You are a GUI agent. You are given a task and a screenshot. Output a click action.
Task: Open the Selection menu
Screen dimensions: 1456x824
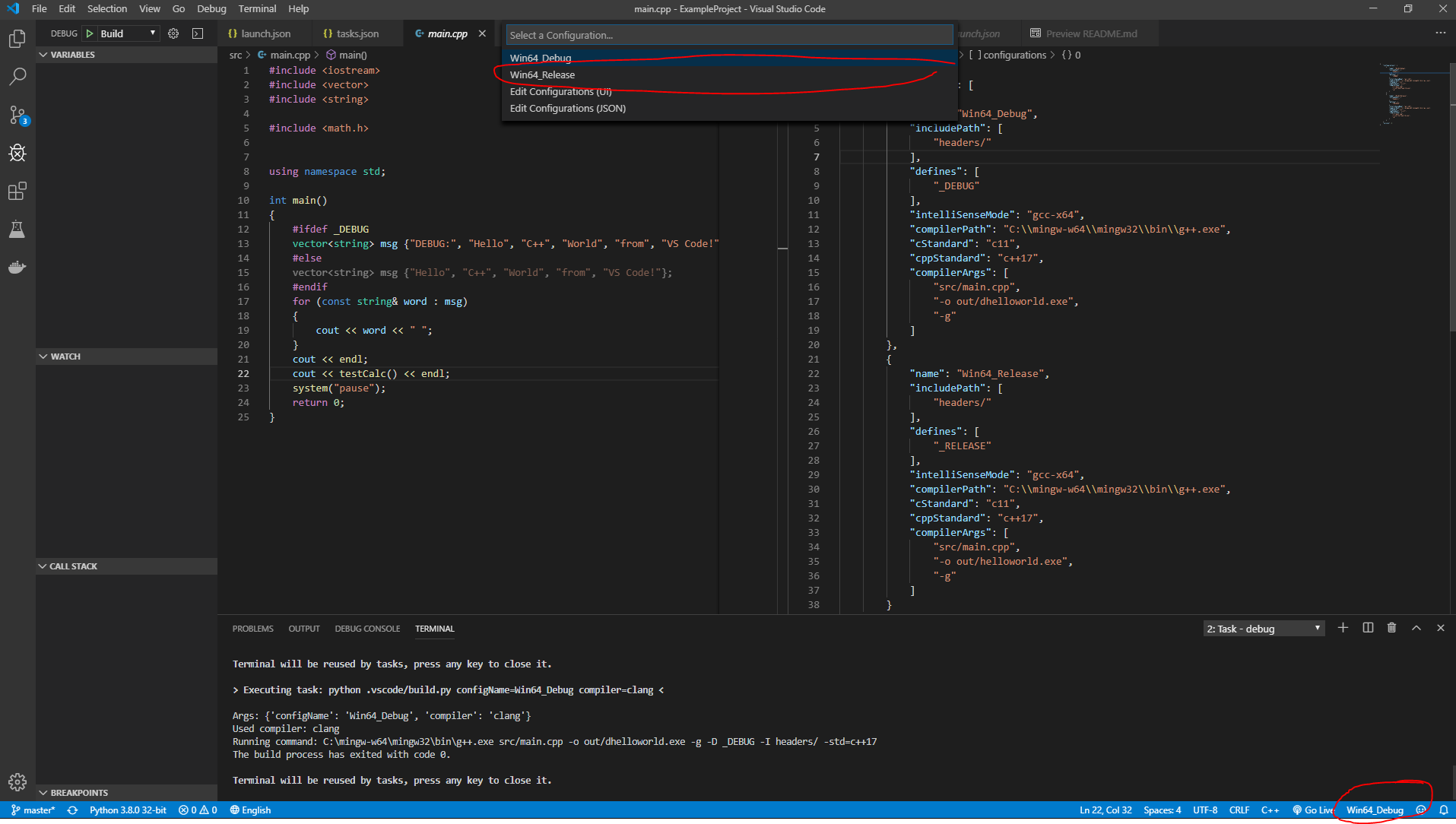[x=107, y=9]
